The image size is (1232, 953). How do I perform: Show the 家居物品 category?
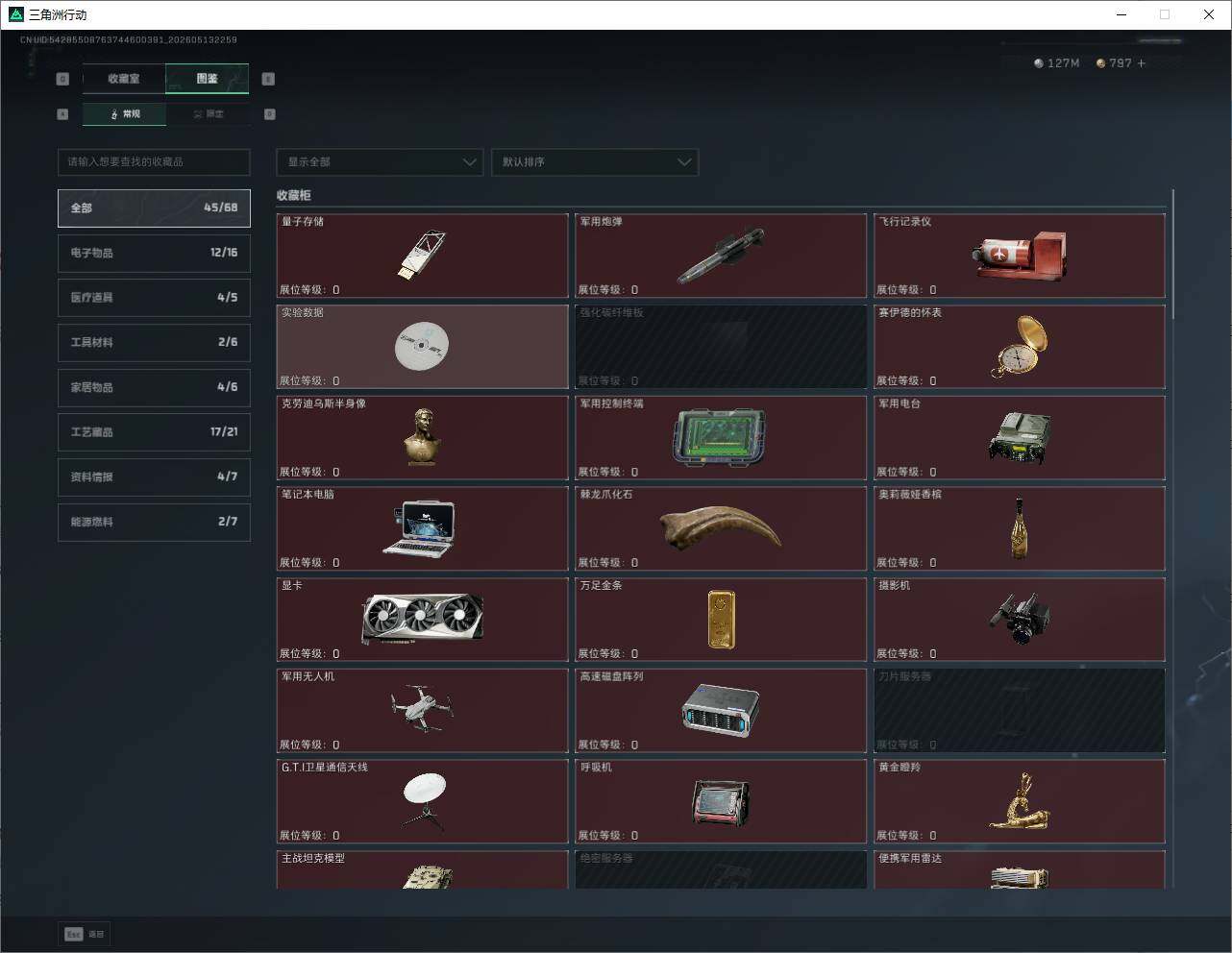click(154, 387)
